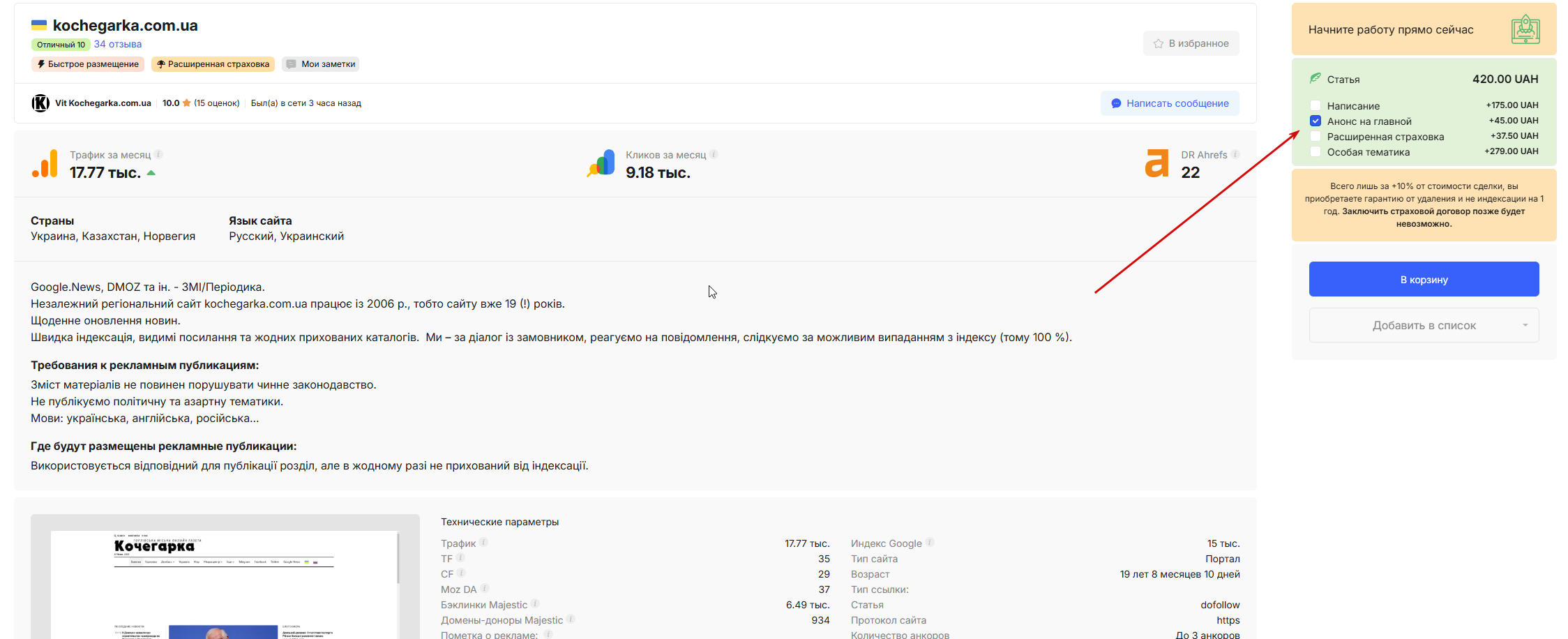Click the 15 тыс. Google index value
This screenshot has width=1568, height=639.
[1223, 543]
